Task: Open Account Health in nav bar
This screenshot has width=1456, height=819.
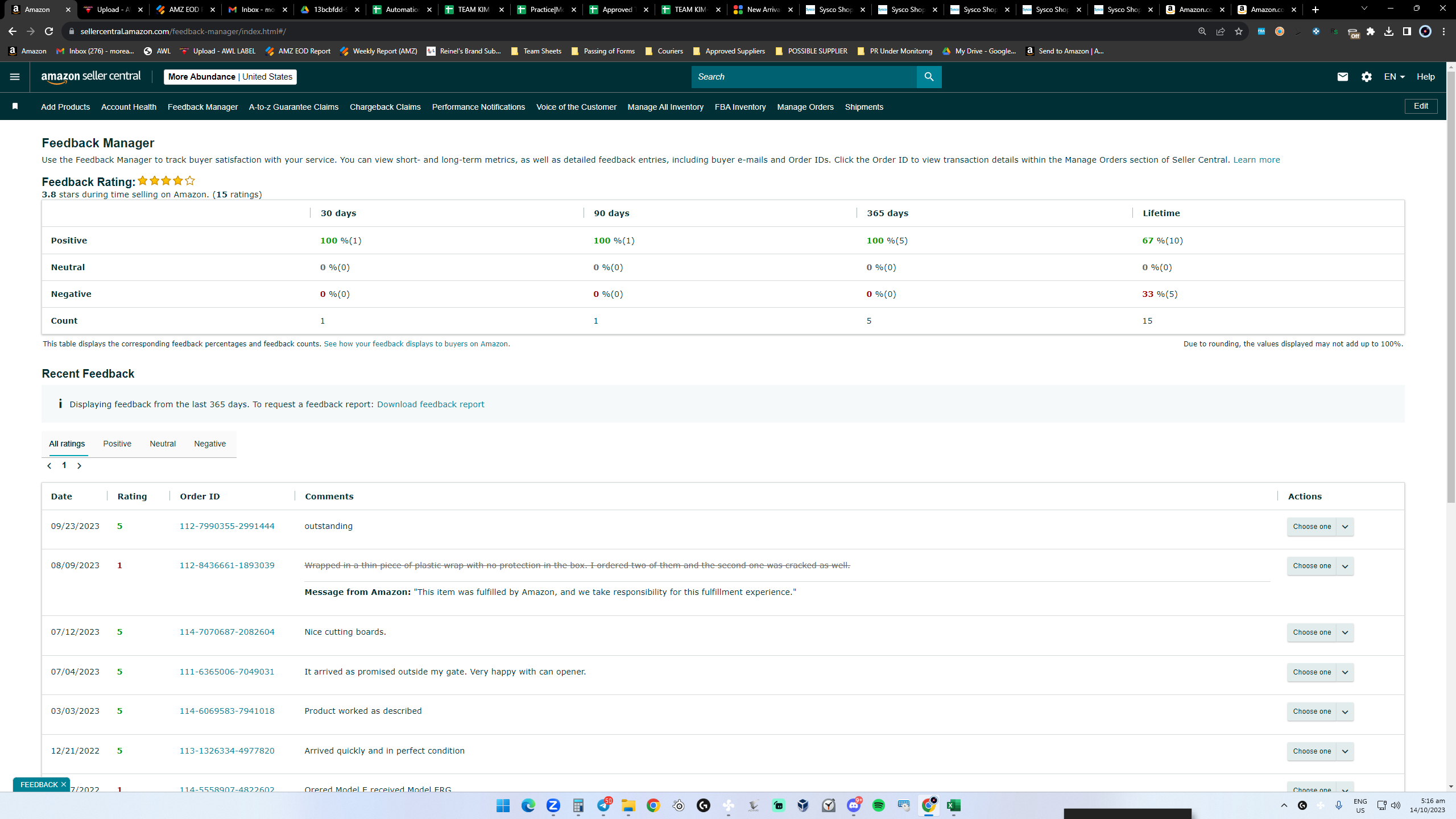Action: tap(129, 107)
